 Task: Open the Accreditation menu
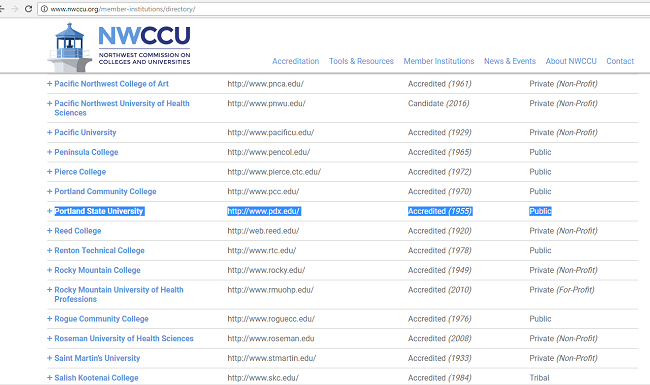[296, 61]
